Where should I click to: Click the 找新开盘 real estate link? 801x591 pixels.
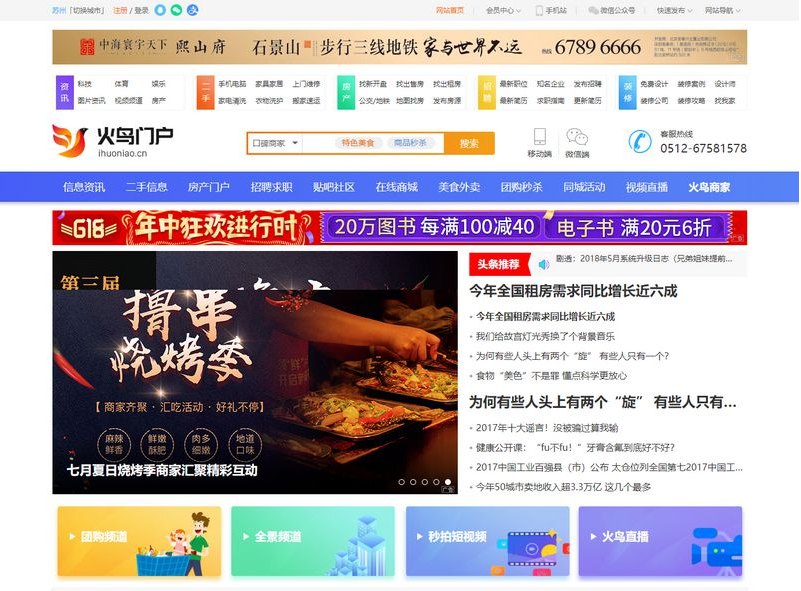click(x=373, y=84)
